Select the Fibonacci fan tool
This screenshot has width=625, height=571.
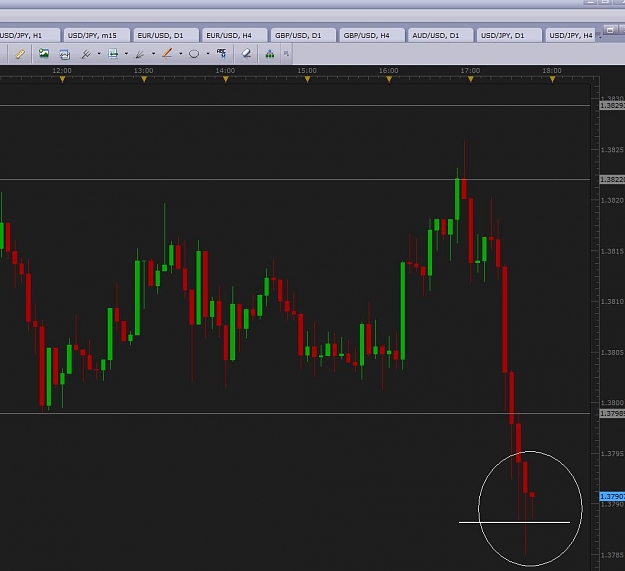[x=140, y=54]
